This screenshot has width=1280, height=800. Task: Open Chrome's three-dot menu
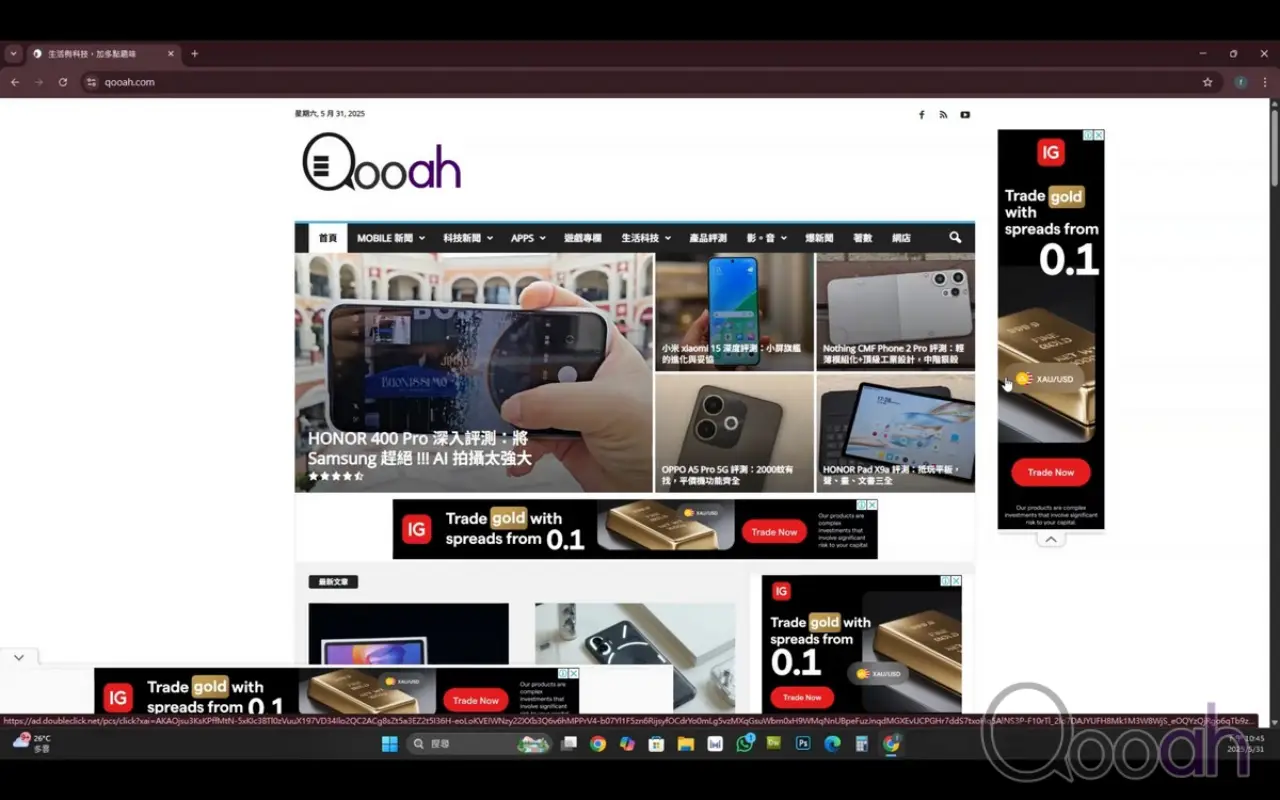click(x=1265, y=82)
